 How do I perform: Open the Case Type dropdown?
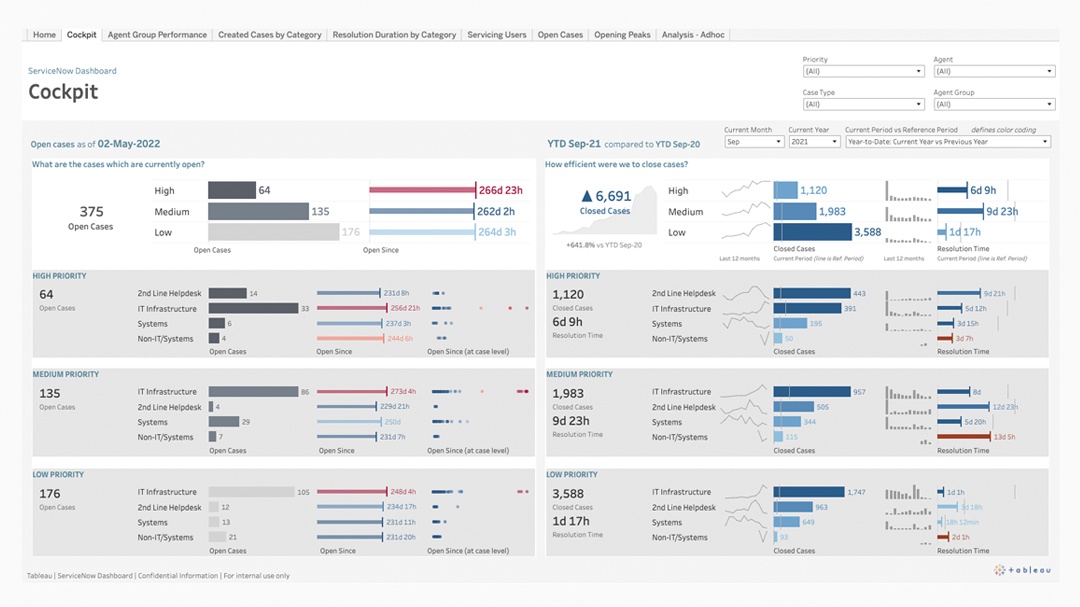862,104
